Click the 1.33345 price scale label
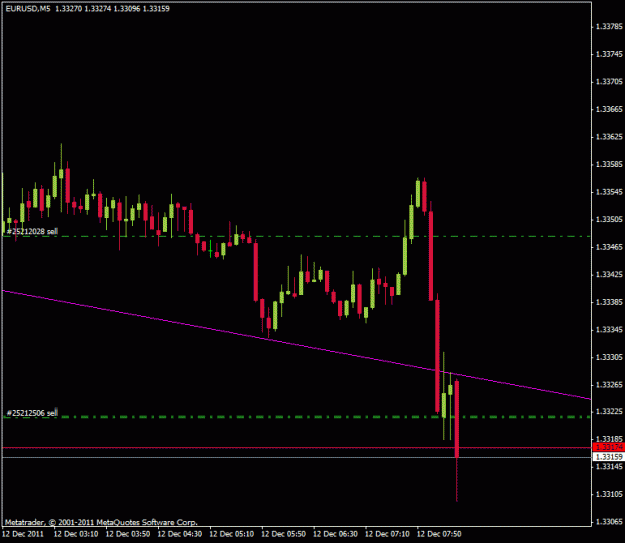The width and height of the screenshot is (625, 543). (x=609, y=330)
